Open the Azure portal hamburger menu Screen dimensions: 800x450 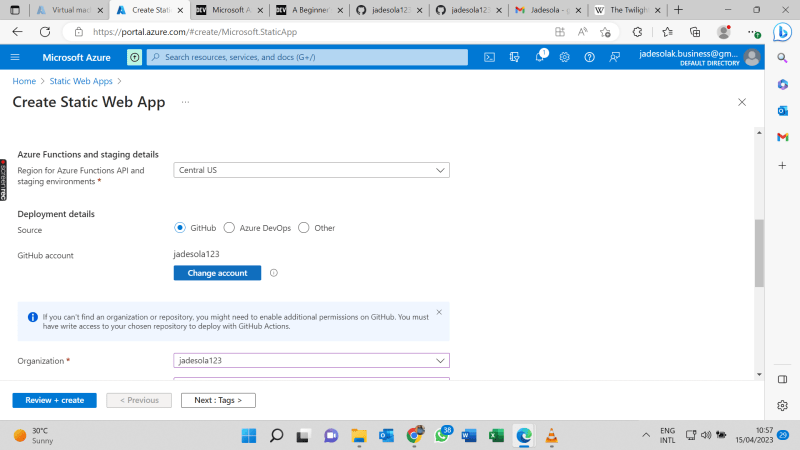[15, 57]
